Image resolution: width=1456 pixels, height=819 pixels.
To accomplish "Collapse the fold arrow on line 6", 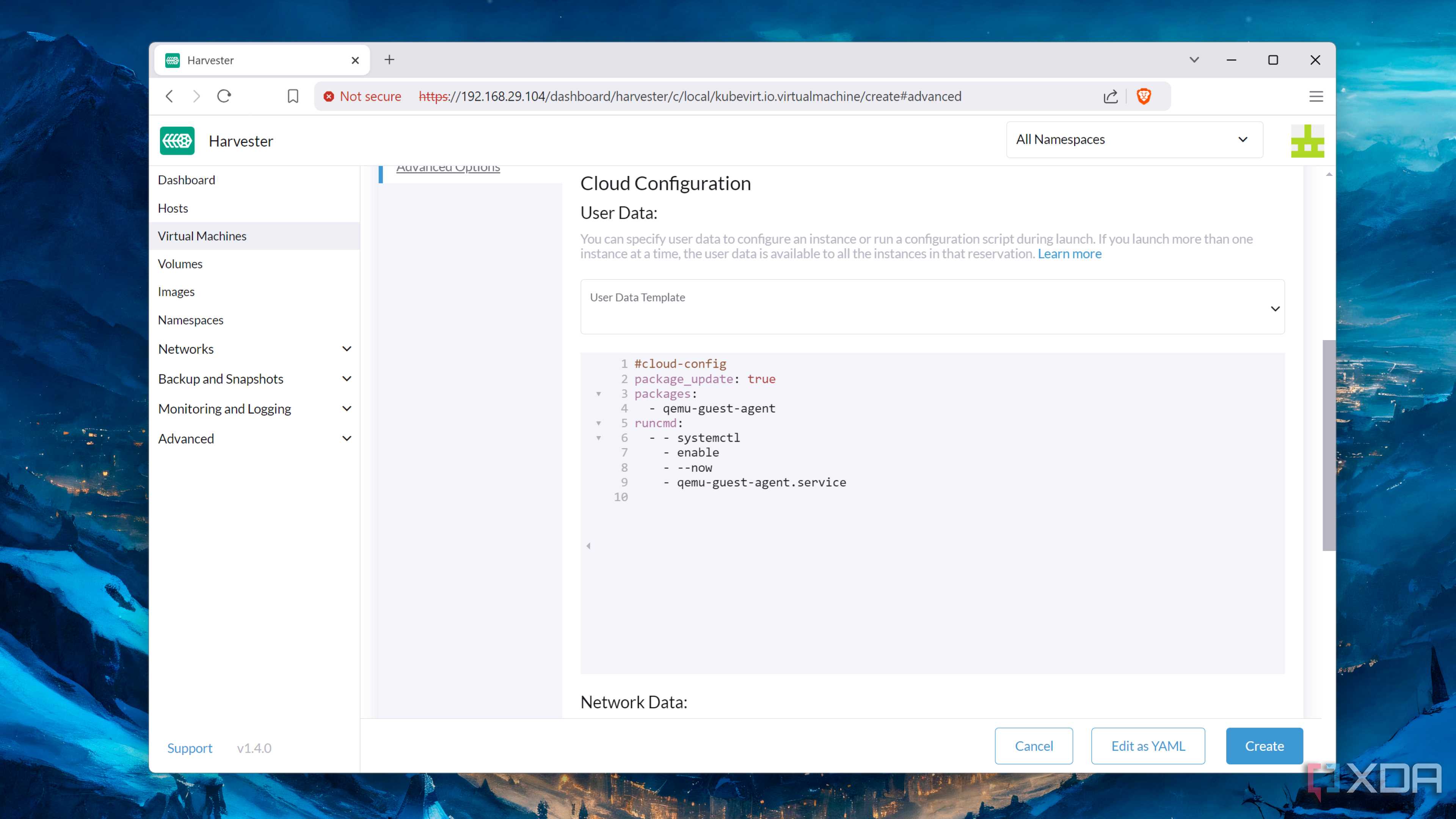I will (599, 438).
